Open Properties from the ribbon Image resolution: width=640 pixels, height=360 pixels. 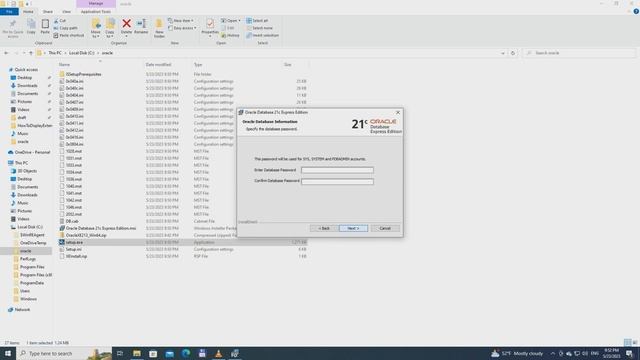tap(210, 28)
